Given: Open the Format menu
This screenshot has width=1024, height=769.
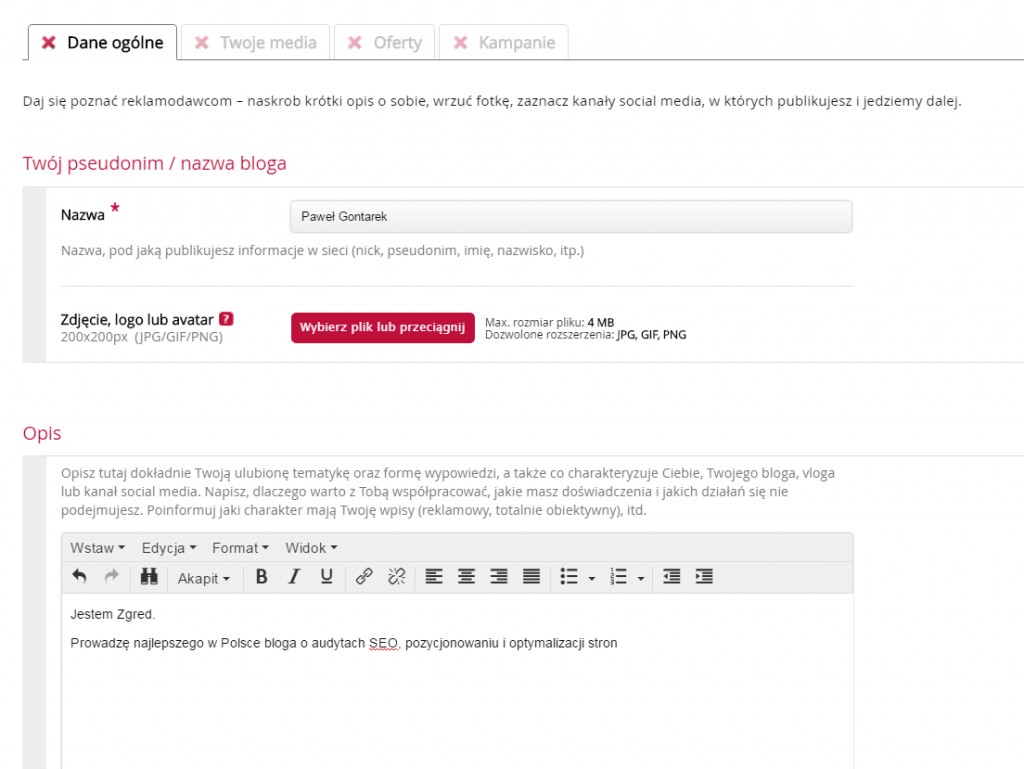Looking at the screenshot, I should coord(240,548).
